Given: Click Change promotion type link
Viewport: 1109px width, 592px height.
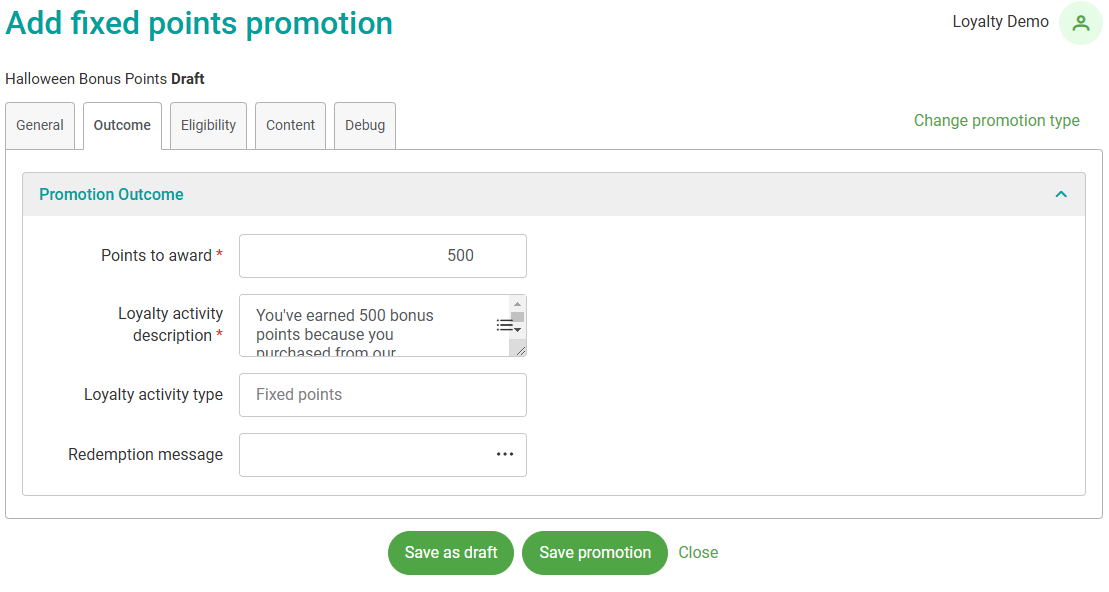Looking at the screenshot, I should [996, 121].
